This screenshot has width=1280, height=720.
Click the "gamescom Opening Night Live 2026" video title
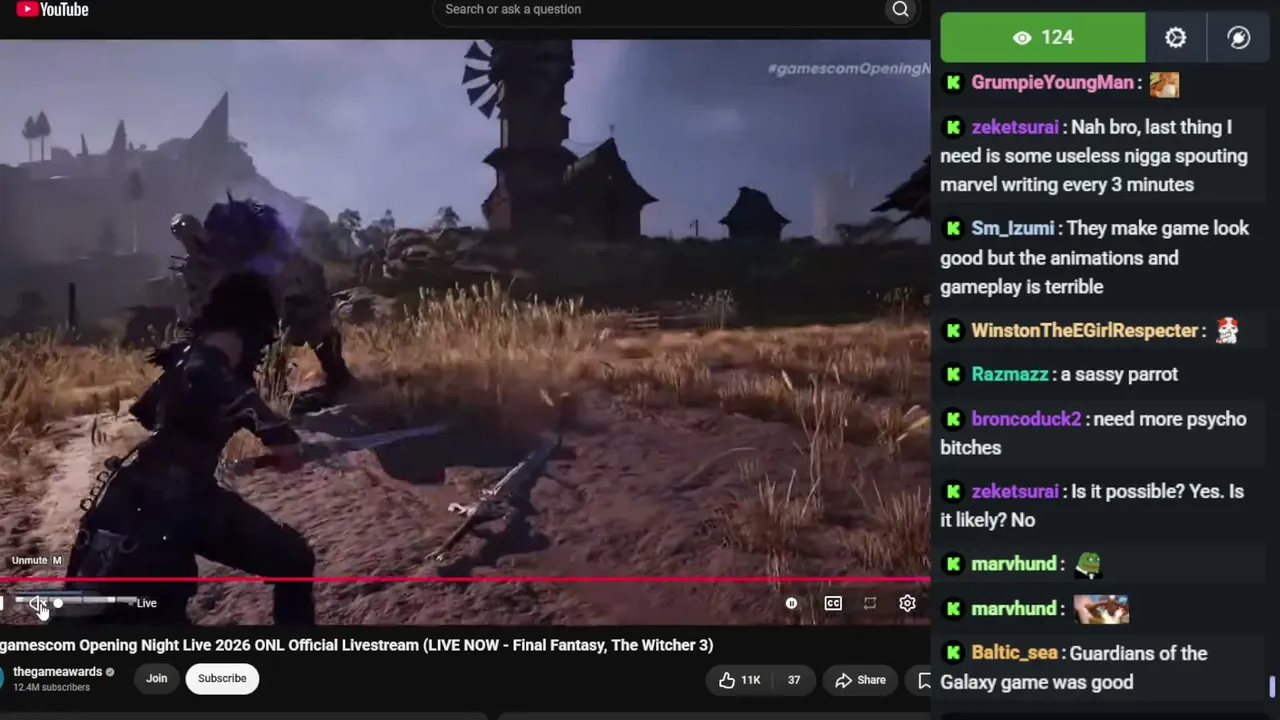(356, 645)
